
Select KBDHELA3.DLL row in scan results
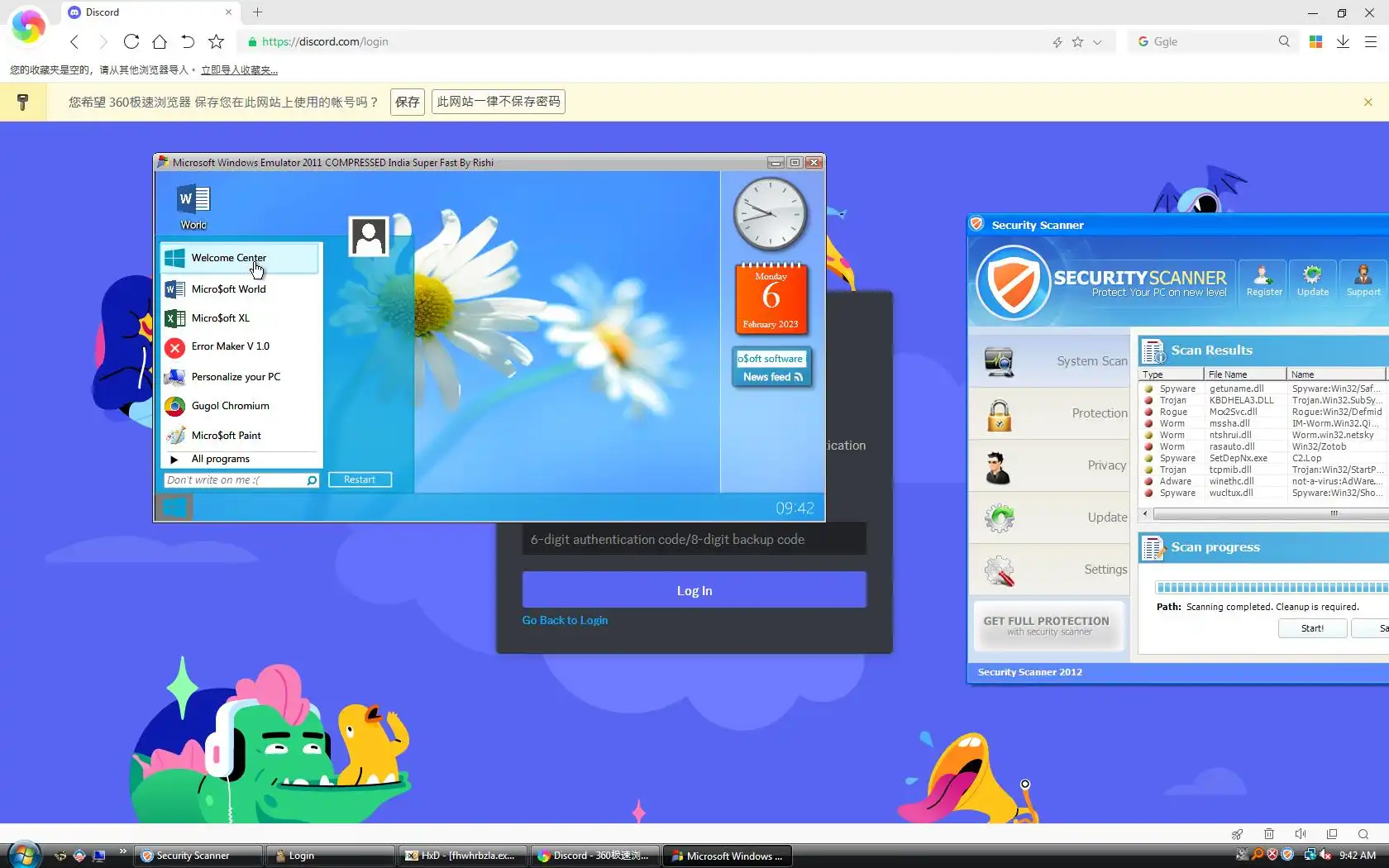[x=1265, y=400]
